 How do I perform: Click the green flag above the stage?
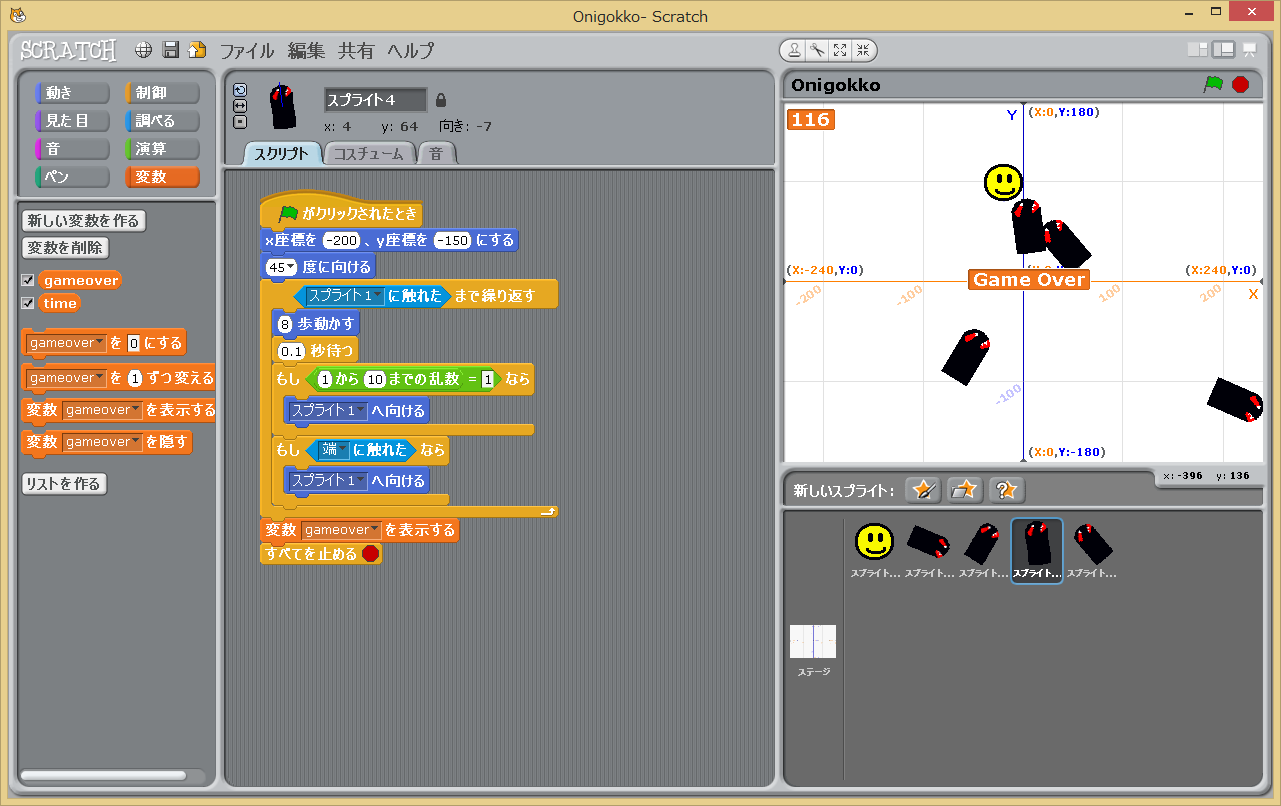pyautogui.click(x=1213, y=84)
